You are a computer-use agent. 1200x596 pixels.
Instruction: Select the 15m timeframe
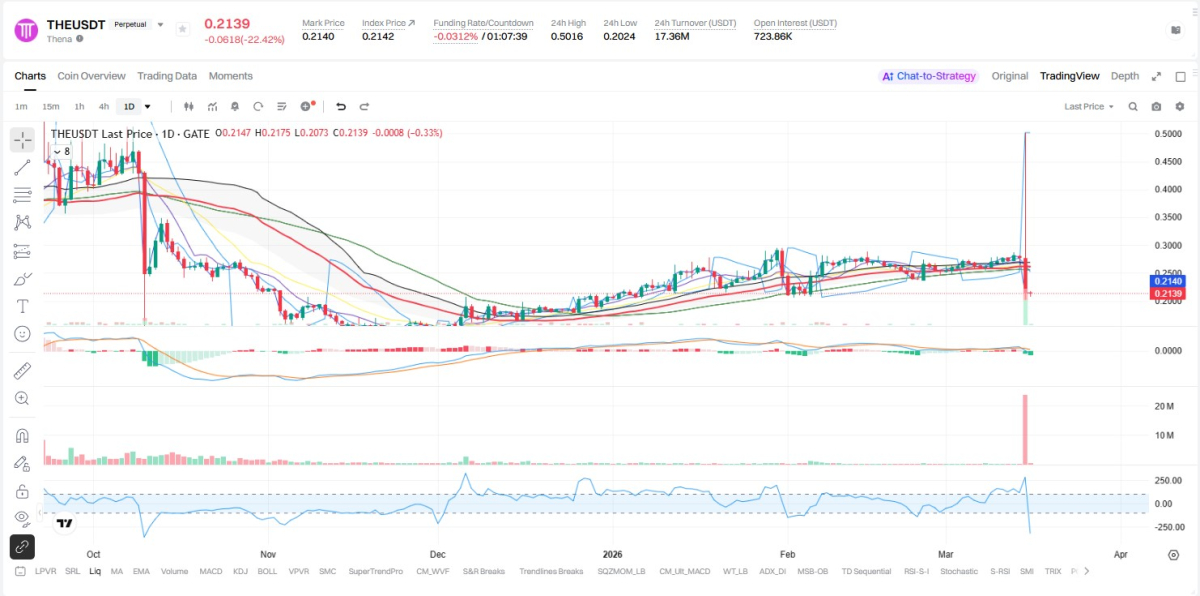[50, 106]
